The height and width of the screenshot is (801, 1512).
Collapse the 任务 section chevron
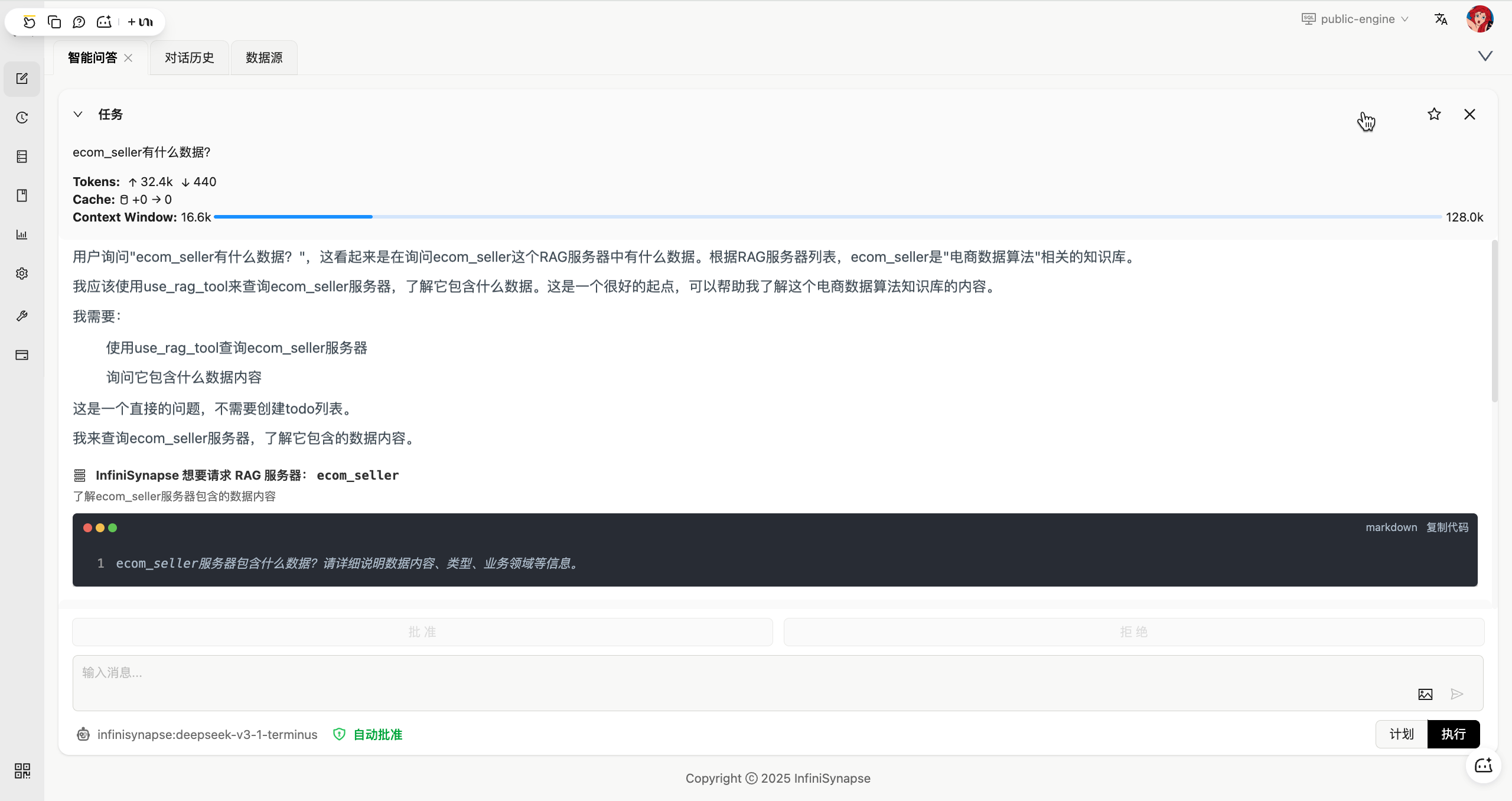click(x=78, y=114)
